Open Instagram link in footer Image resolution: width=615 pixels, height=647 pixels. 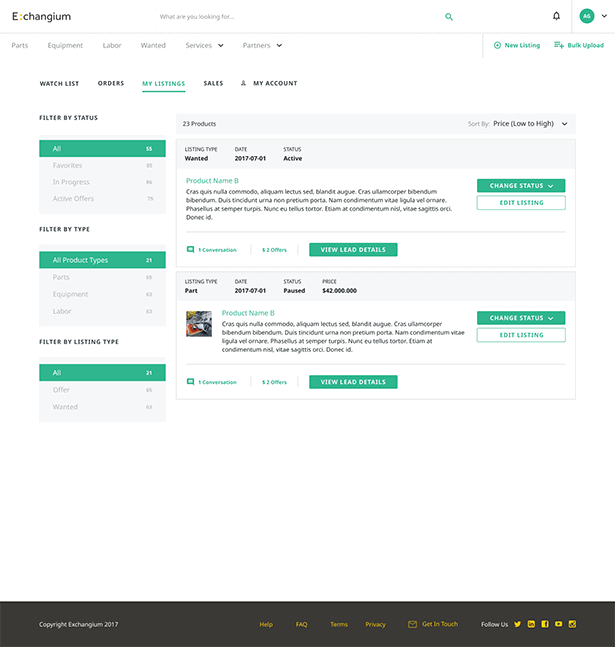pyautogui.click(x=572, y=624)
